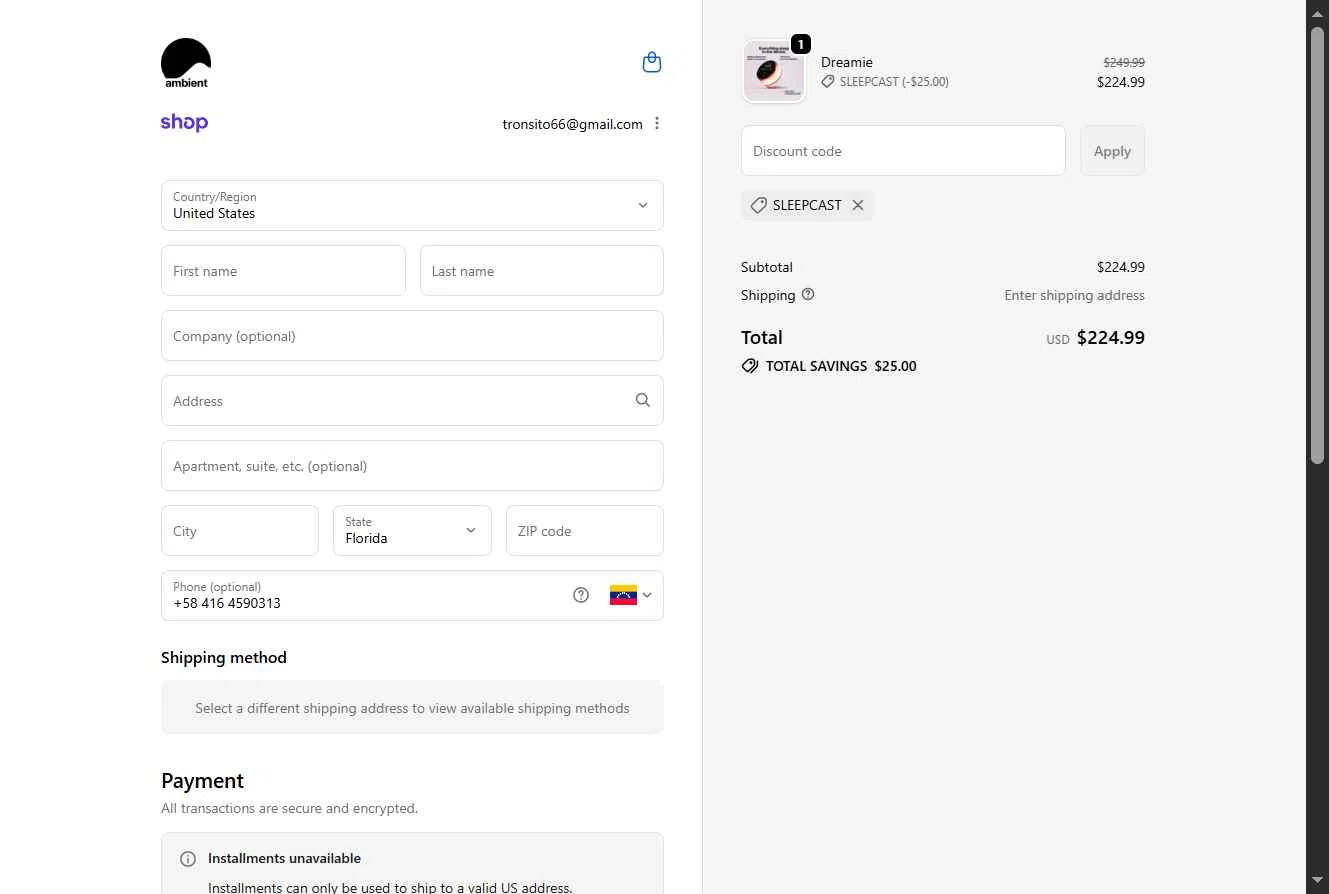The image size is (1329, 894).
Task: Focus the First name field
Action: click(283, 271)
